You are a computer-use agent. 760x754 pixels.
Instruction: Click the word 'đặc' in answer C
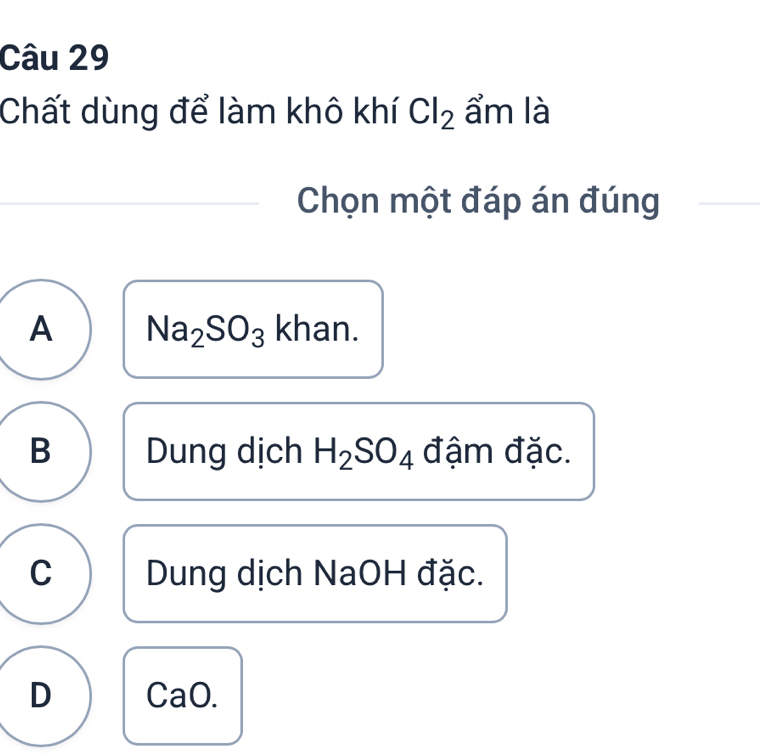(x=452, y=573)
